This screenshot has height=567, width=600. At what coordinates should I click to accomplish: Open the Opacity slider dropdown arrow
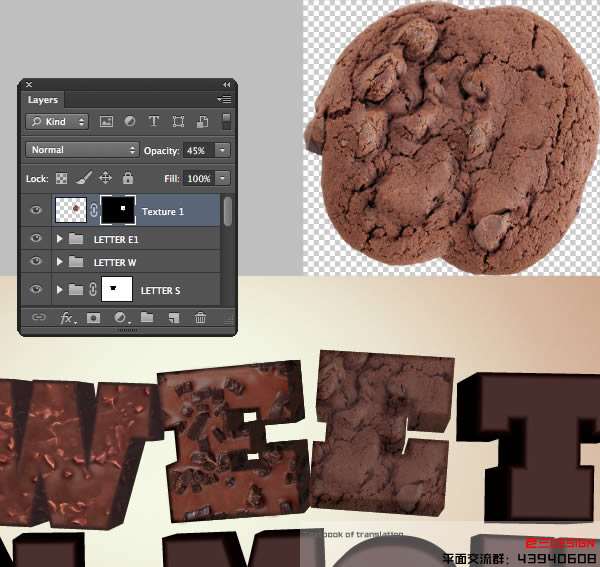221,150
